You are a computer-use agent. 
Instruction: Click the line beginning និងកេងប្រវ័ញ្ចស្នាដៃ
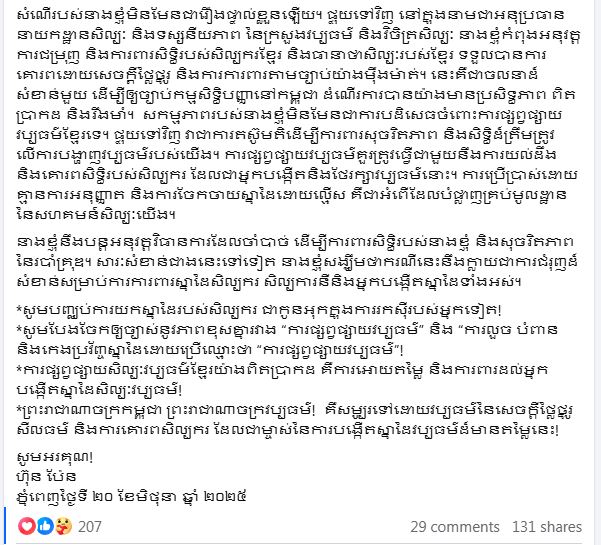(x=210, y=350)
